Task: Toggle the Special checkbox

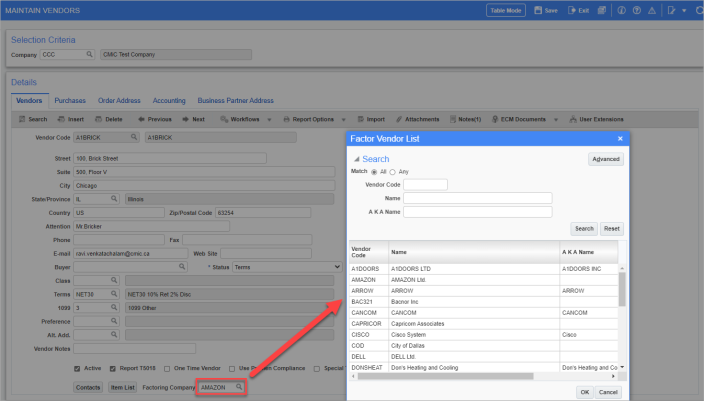Action: pyautogui.click(x=317, y=369)
